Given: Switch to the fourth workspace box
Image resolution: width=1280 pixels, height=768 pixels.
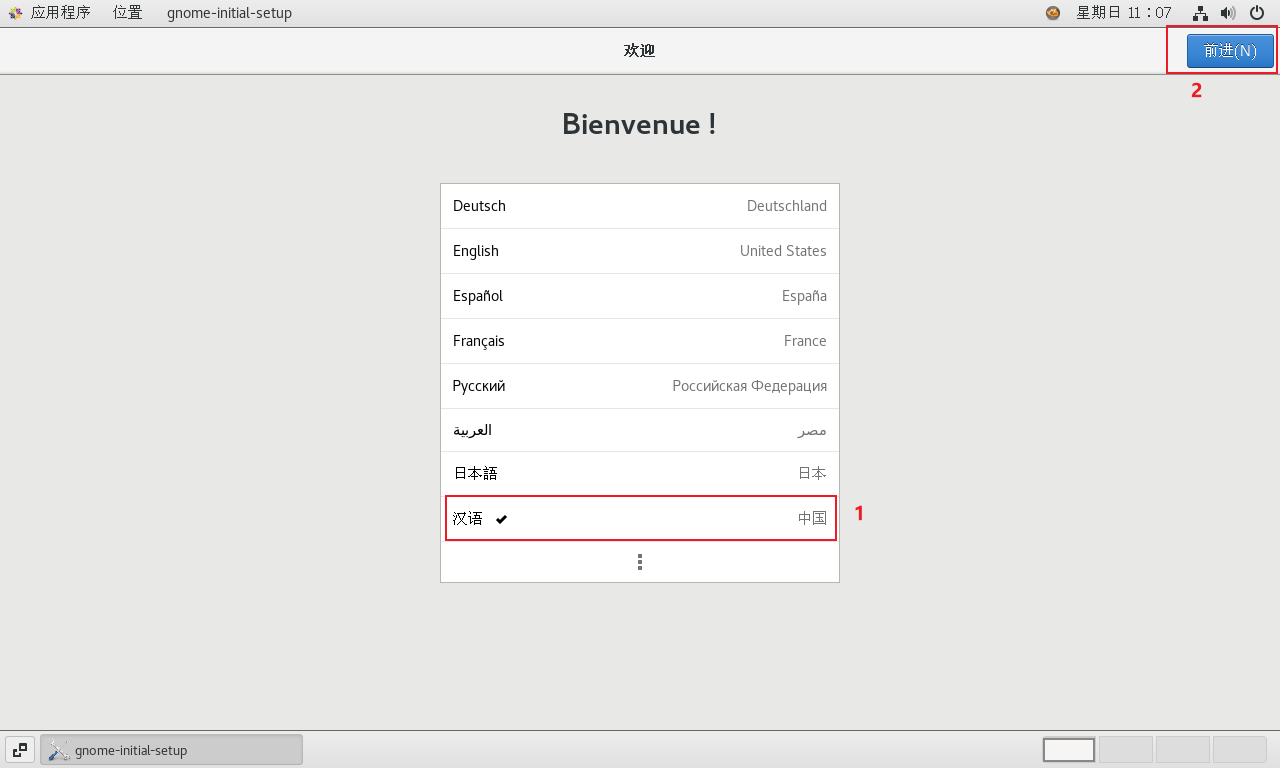Looking at the screenshot, I should tap(1240, 750).
